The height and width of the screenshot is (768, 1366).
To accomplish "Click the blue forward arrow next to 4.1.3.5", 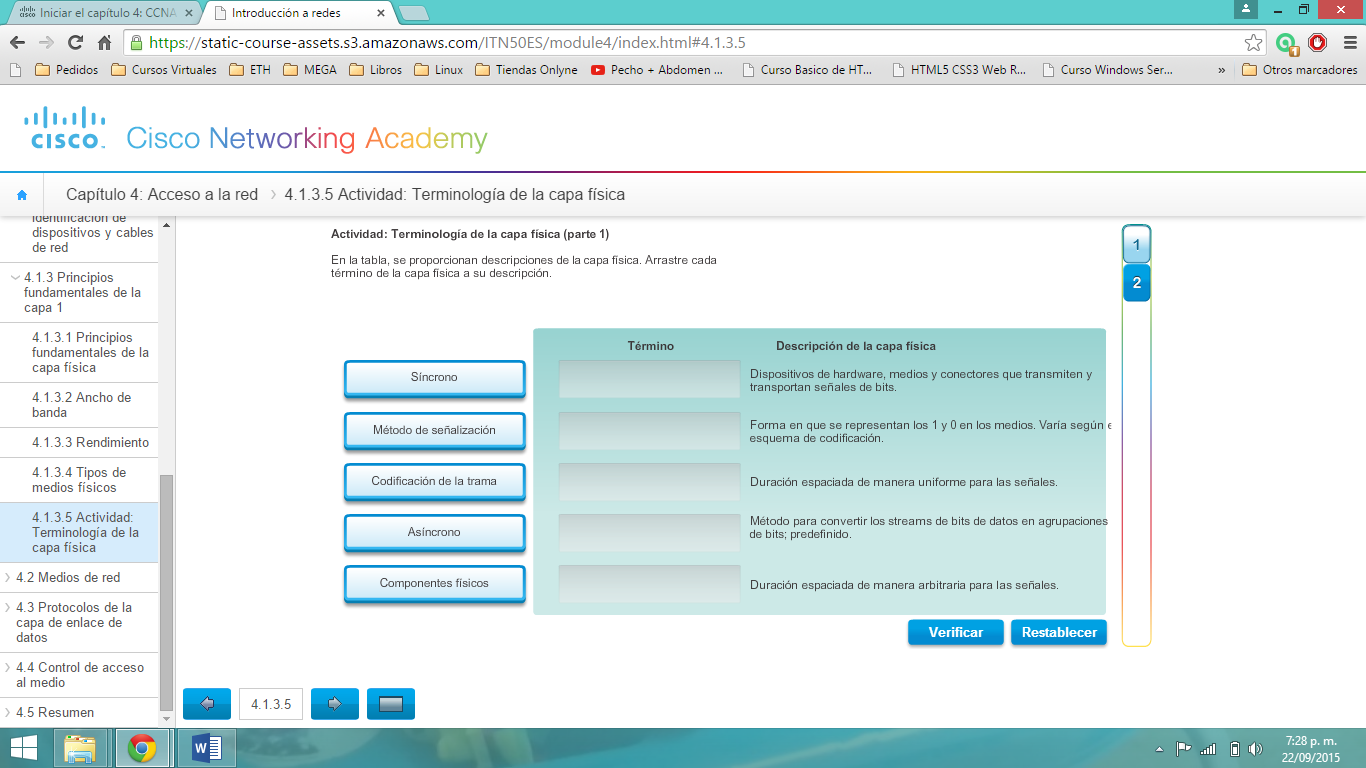I will (x=334, y=703).
